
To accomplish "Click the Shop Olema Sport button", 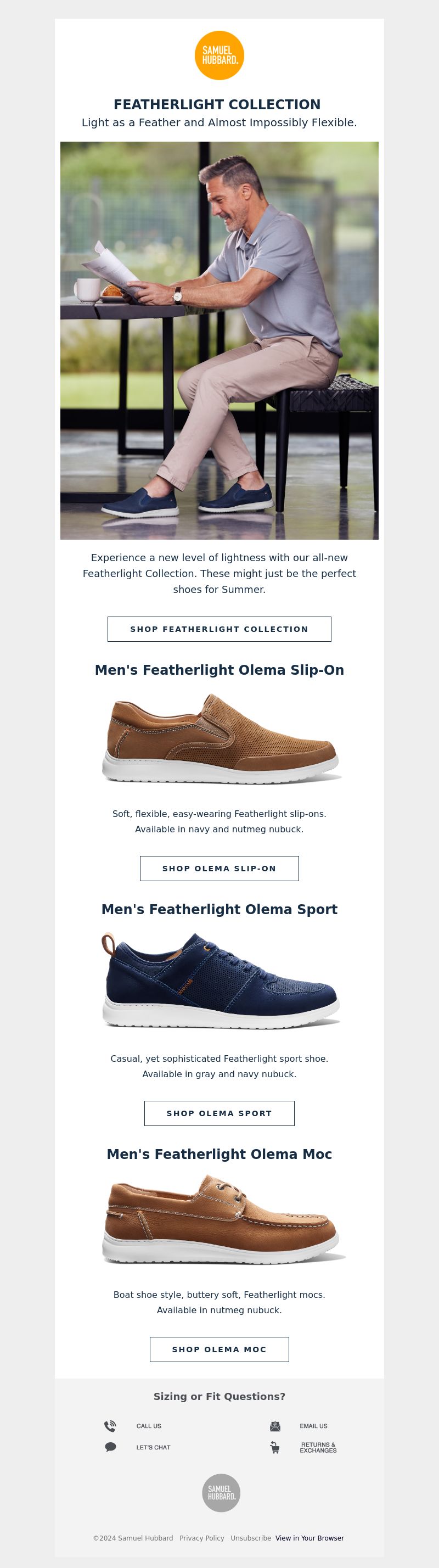I will tap(219, 1113).
